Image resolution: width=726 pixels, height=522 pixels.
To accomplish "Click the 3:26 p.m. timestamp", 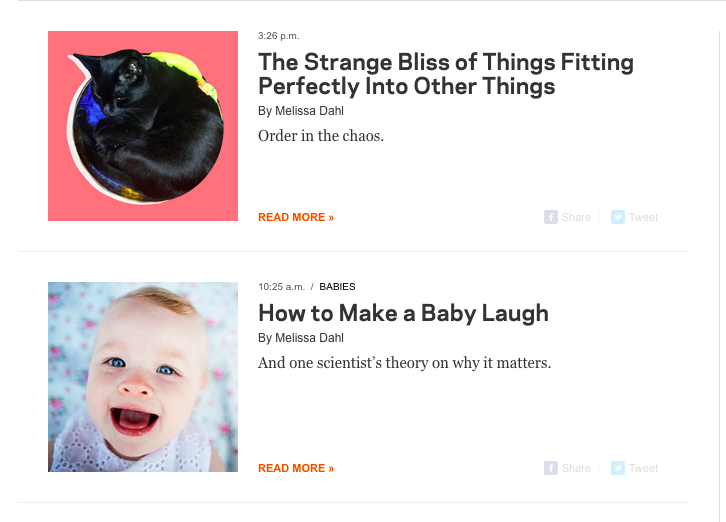I will pyautogui.click(x=279, y=36).
